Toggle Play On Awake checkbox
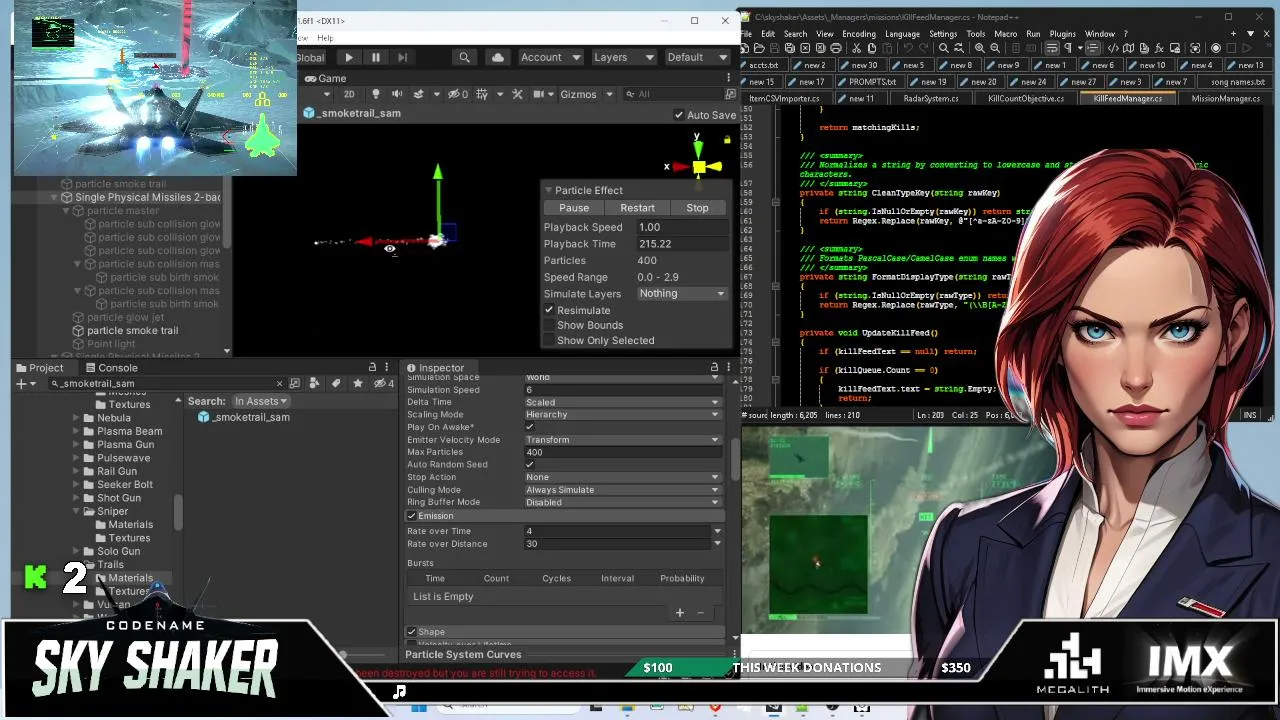Screen dimensions: 1280x720 (530, 427)
